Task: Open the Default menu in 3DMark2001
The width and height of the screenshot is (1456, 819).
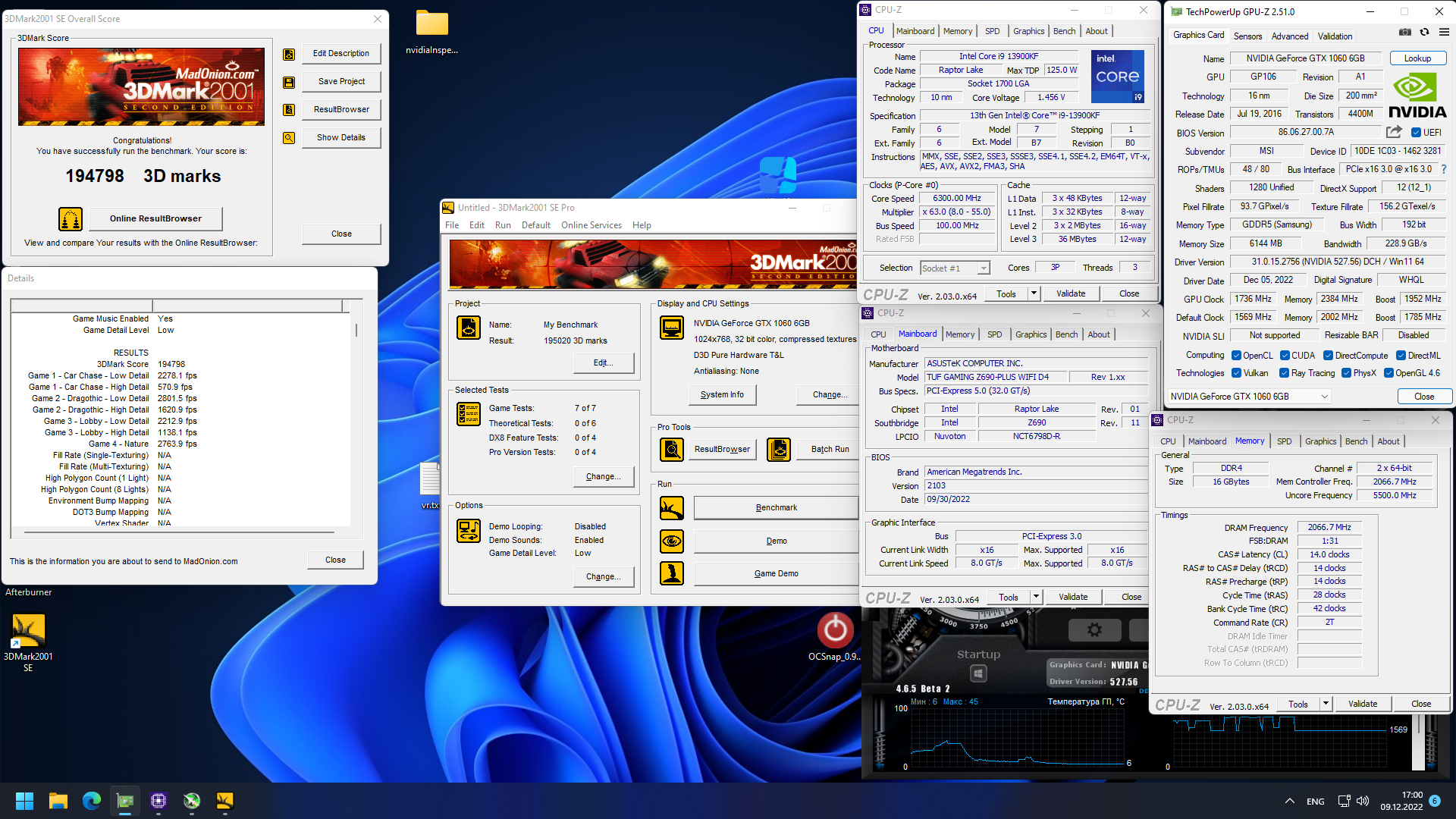Action: pyautogui.click(x=536, y=225)
